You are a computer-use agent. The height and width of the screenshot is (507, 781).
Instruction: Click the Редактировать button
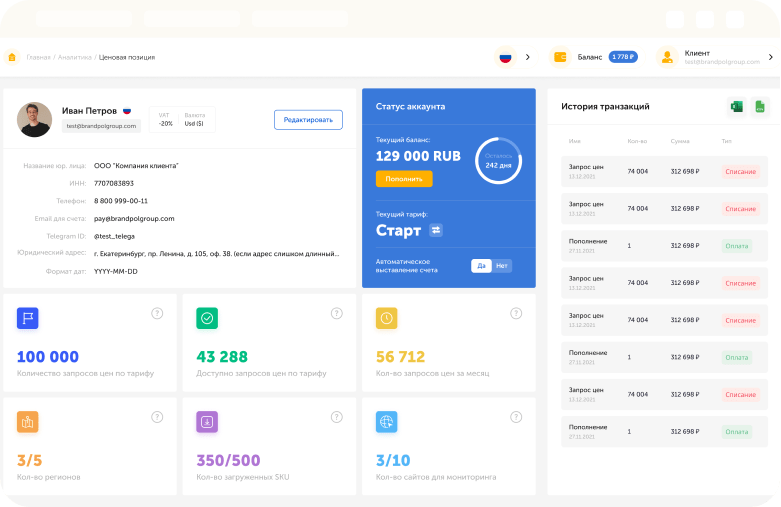pos(308,119)
